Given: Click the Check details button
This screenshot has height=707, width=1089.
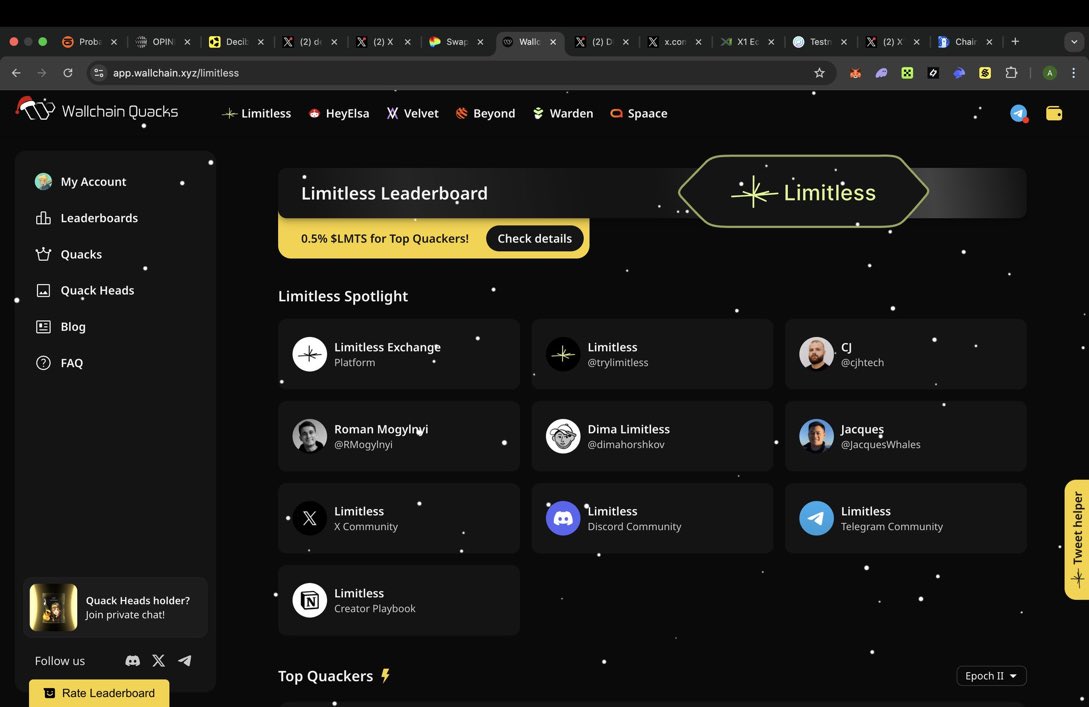Looking at the screenshot, I should click(535, 238).
